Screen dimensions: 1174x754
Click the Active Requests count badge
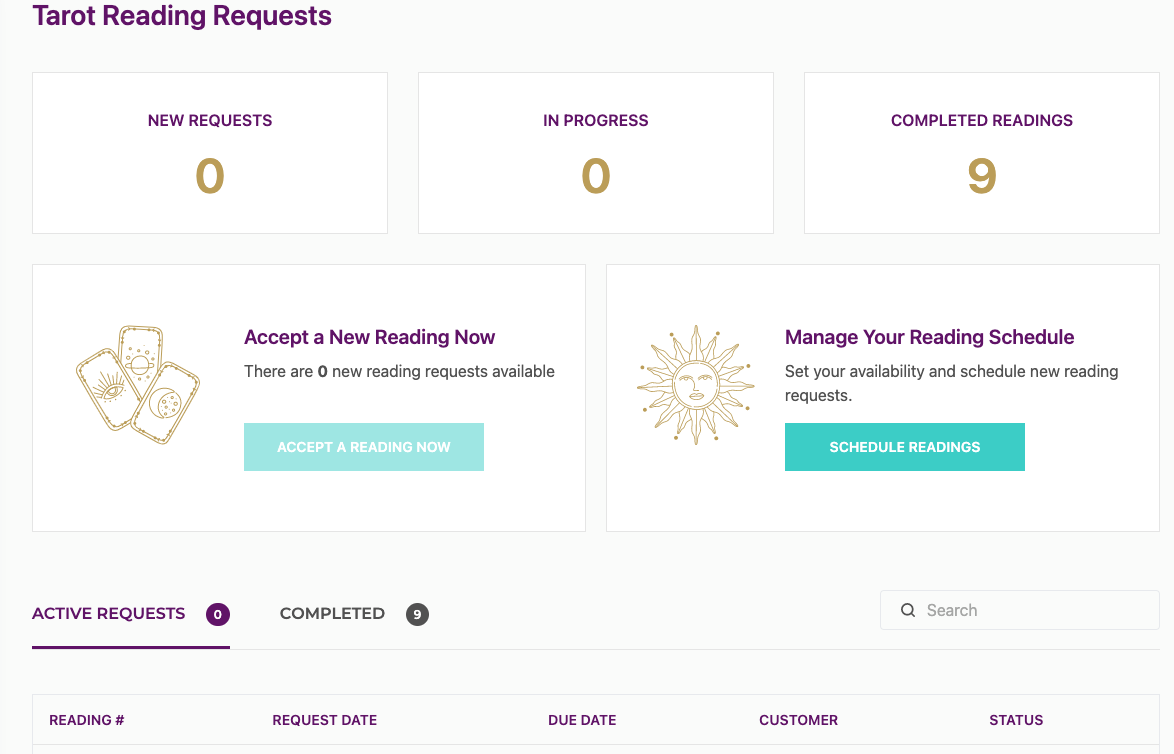click(x=218, y=615)
